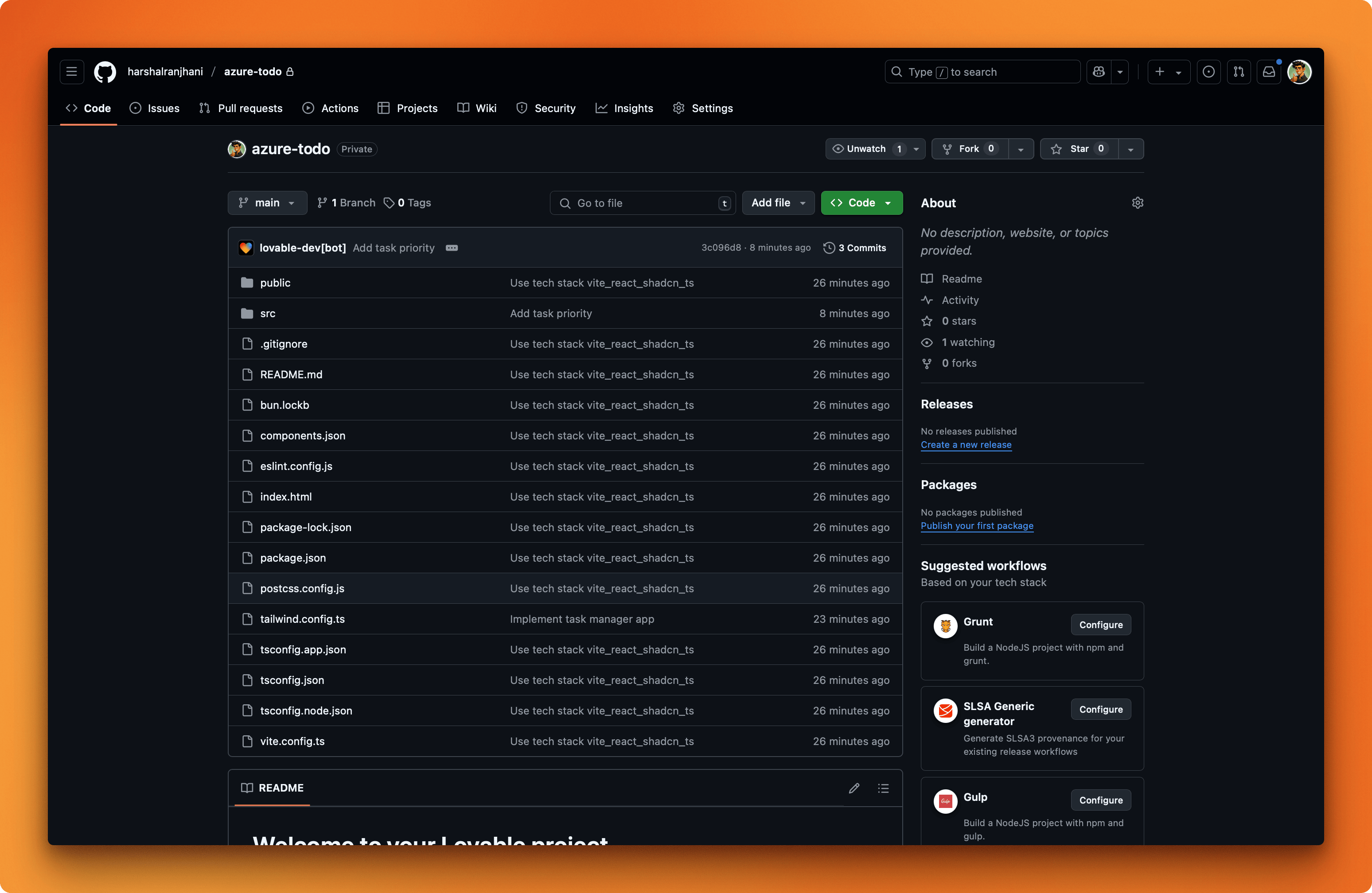This screenshot has height=893, width=1372.
Task: Open the green Code dropdown
Action: tap(861, 203)
